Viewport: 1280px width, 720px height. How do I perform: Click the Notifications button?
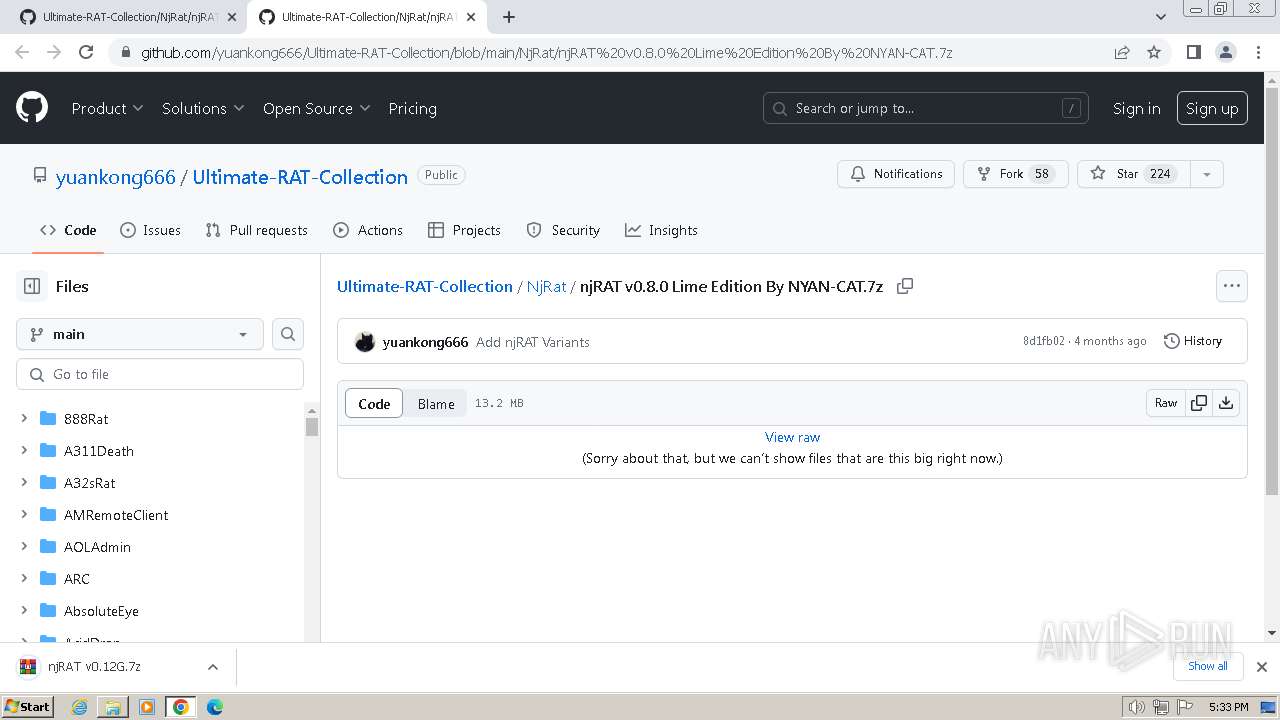(x=896, y=174)
